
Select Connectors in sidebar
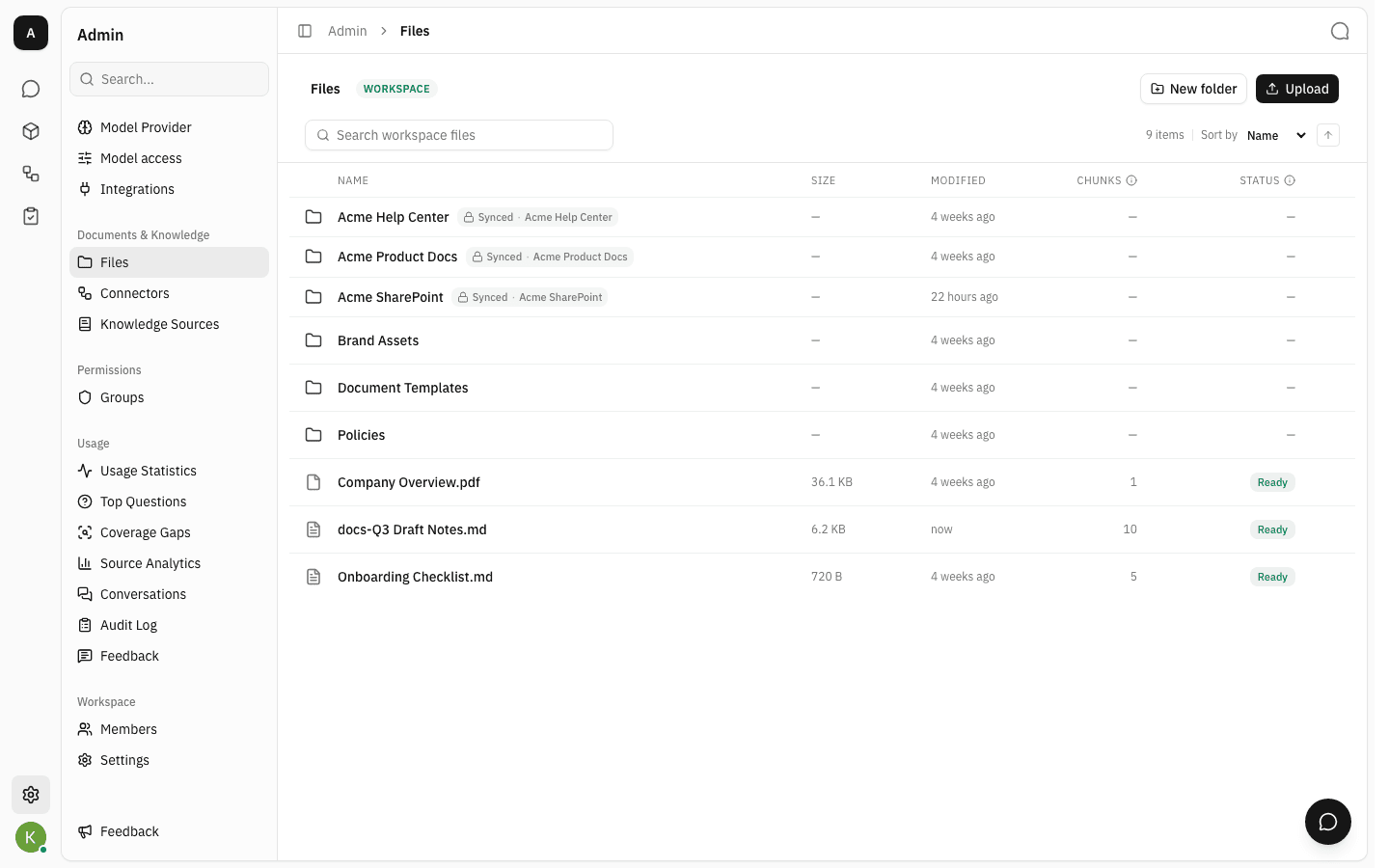[169, 293]
